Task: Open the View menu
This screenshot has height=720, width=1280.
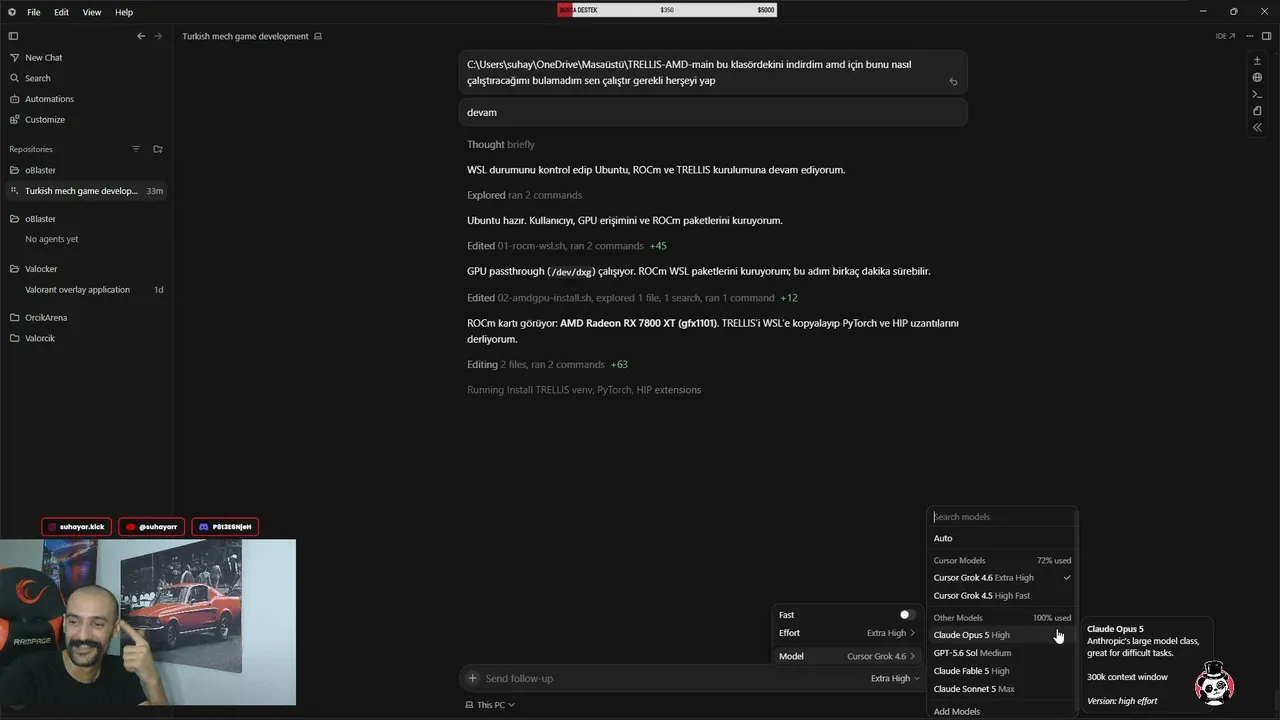Action: click(92, 12)
